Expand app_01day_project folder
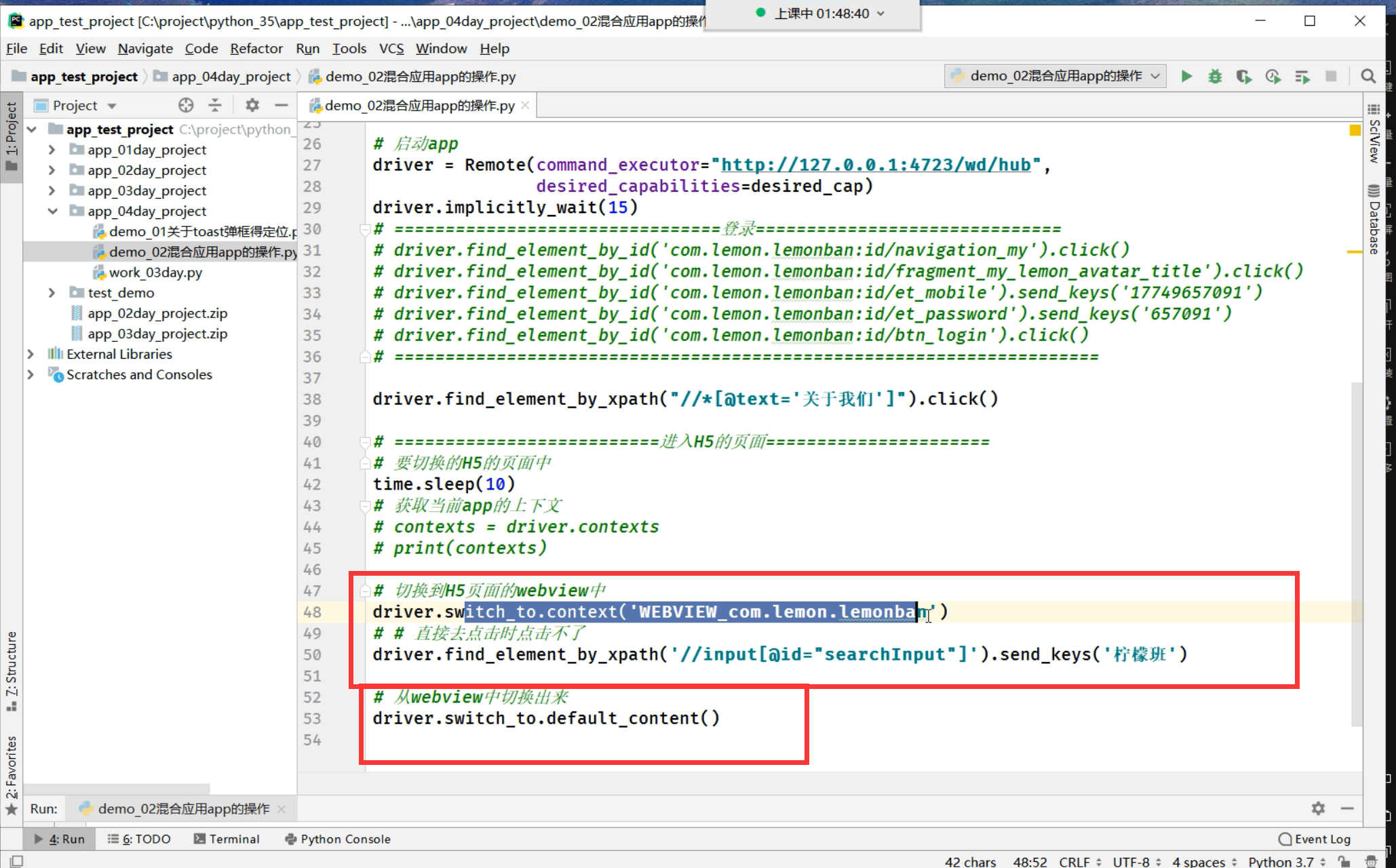 [x=52, y=150]
